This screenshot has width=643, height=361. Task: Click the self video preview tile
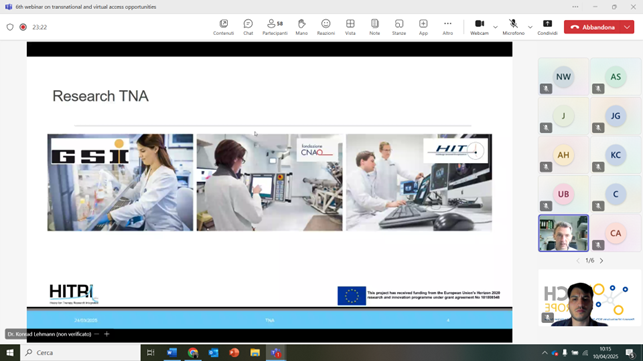coord(590,298)
